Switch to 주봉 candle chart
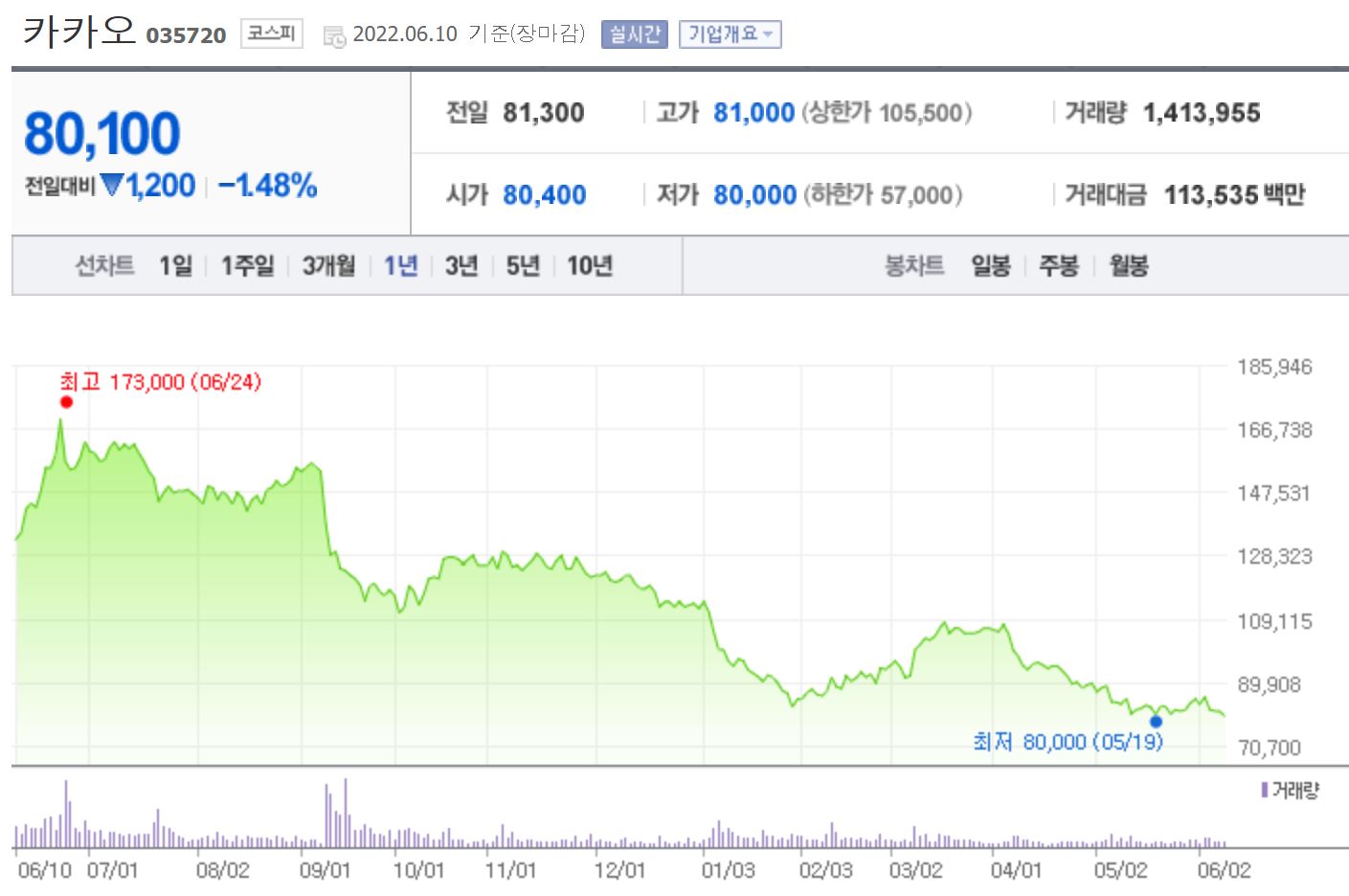1349x896 pixels. click(1059, 265)
